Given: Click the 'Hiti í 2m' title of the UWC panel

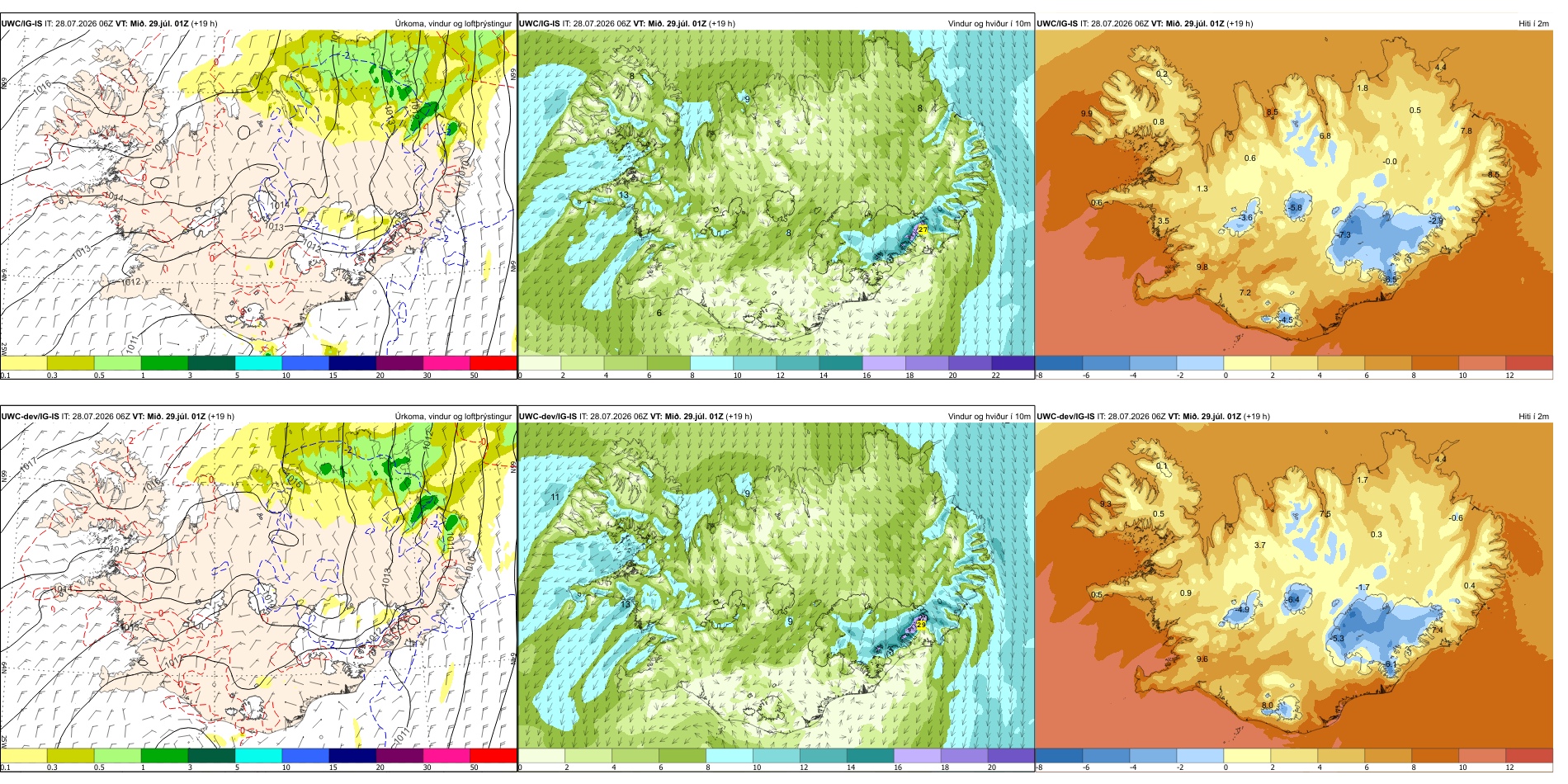Looking at the screenshot, I should tap(1533, 24).
